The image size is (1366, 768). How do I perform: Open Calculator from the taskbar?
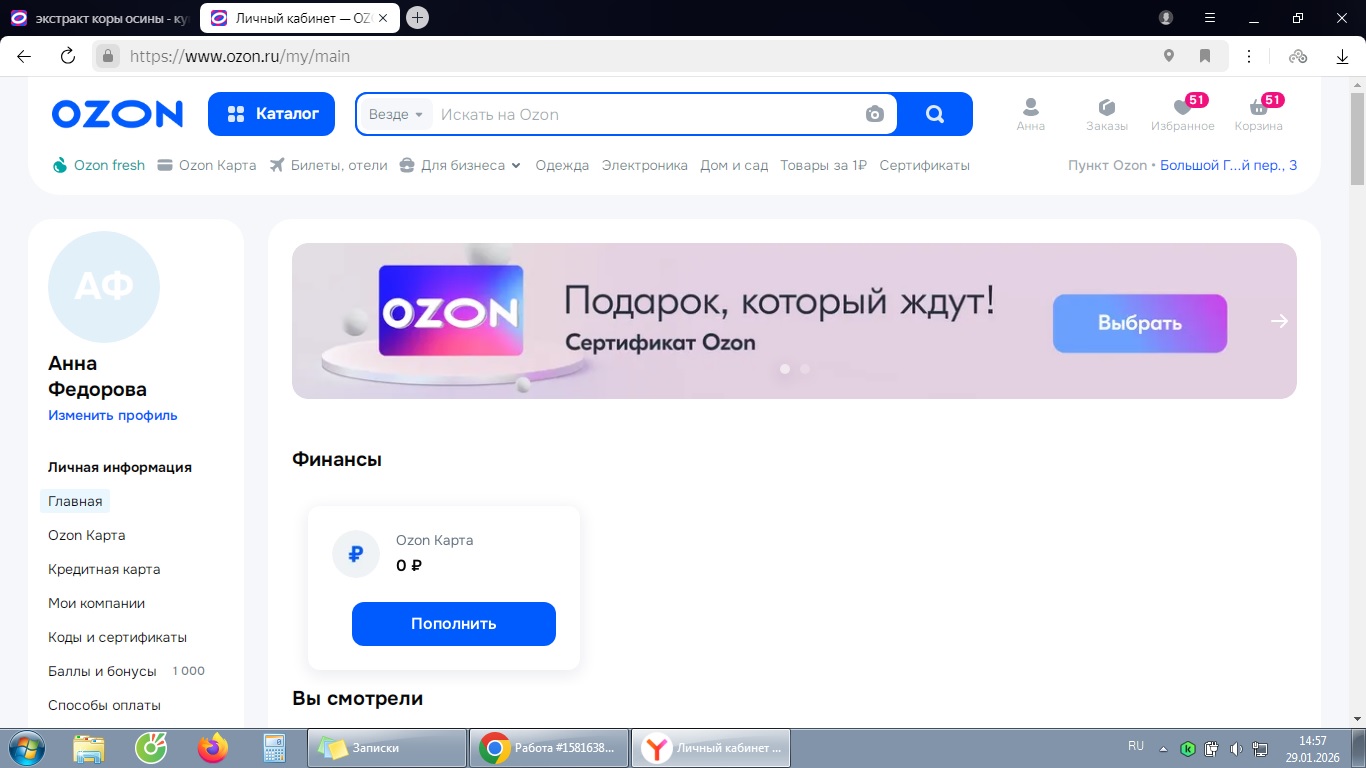click(x=273, y=748)
